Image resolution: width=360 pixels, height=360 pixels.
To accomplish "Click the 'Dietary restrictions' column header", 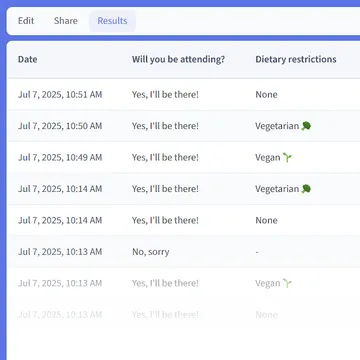I will pyautogui.click(x=296, y=59).
